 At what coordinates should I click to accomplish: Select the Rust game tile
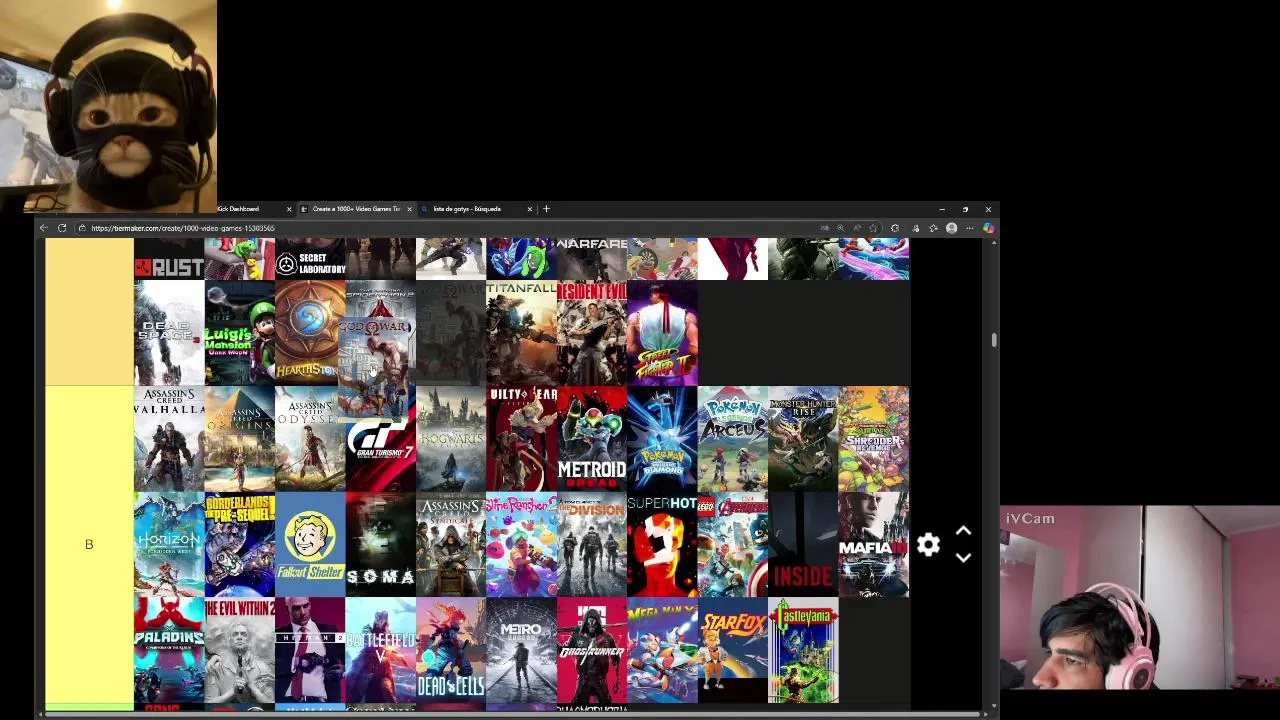pyautogui.click(x=169, y=259)
